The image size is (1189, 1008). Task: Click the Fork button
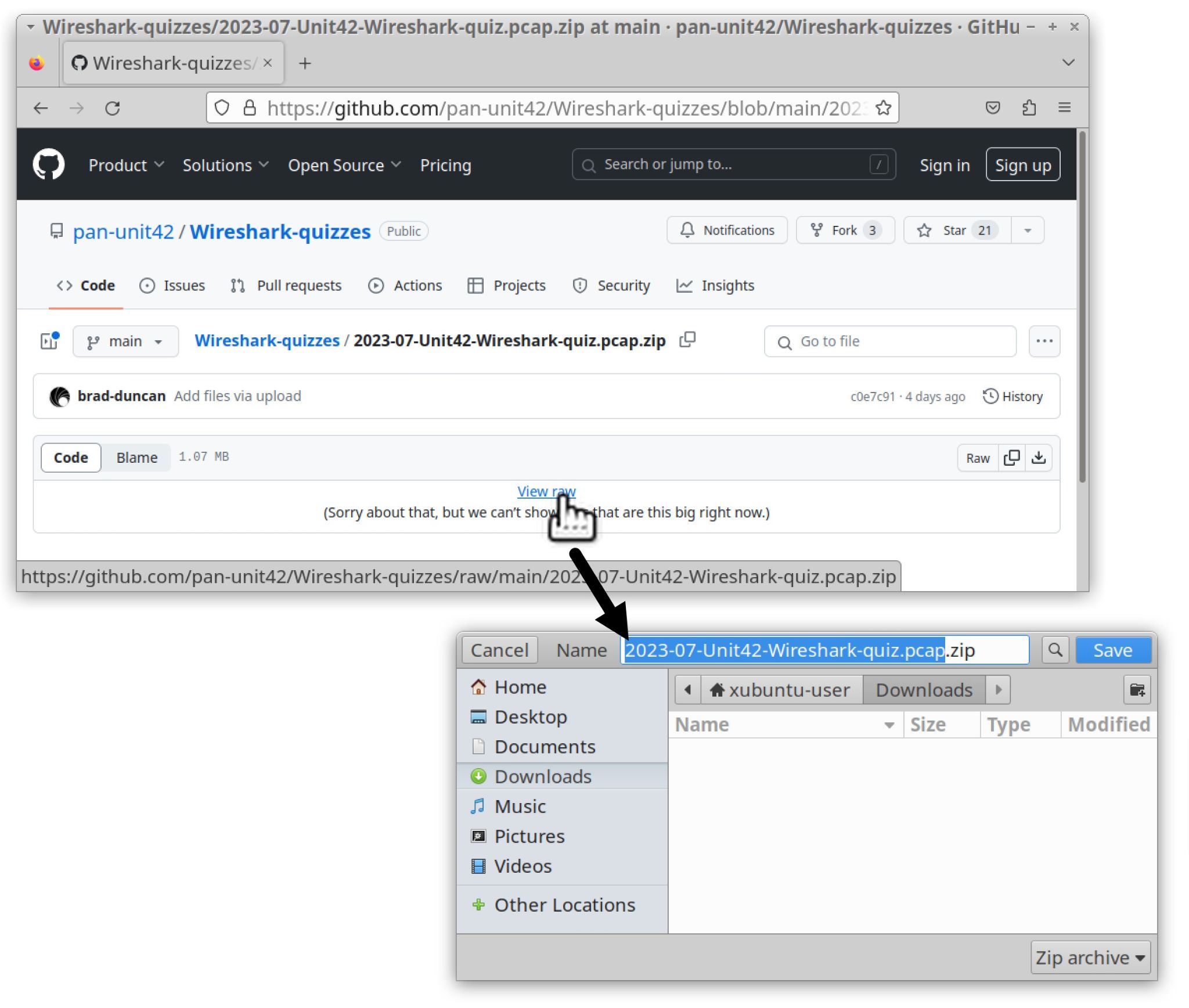pyautogui.click(x=845, y=231)
